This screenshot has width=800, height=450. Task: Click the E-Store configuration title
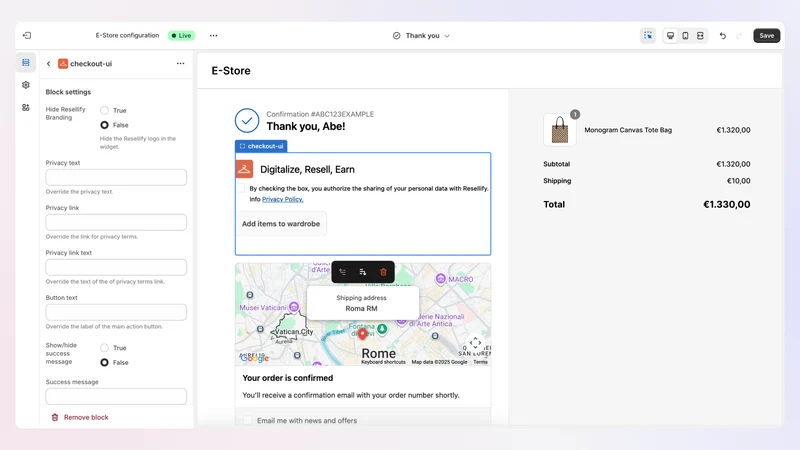tap(128, 36)
